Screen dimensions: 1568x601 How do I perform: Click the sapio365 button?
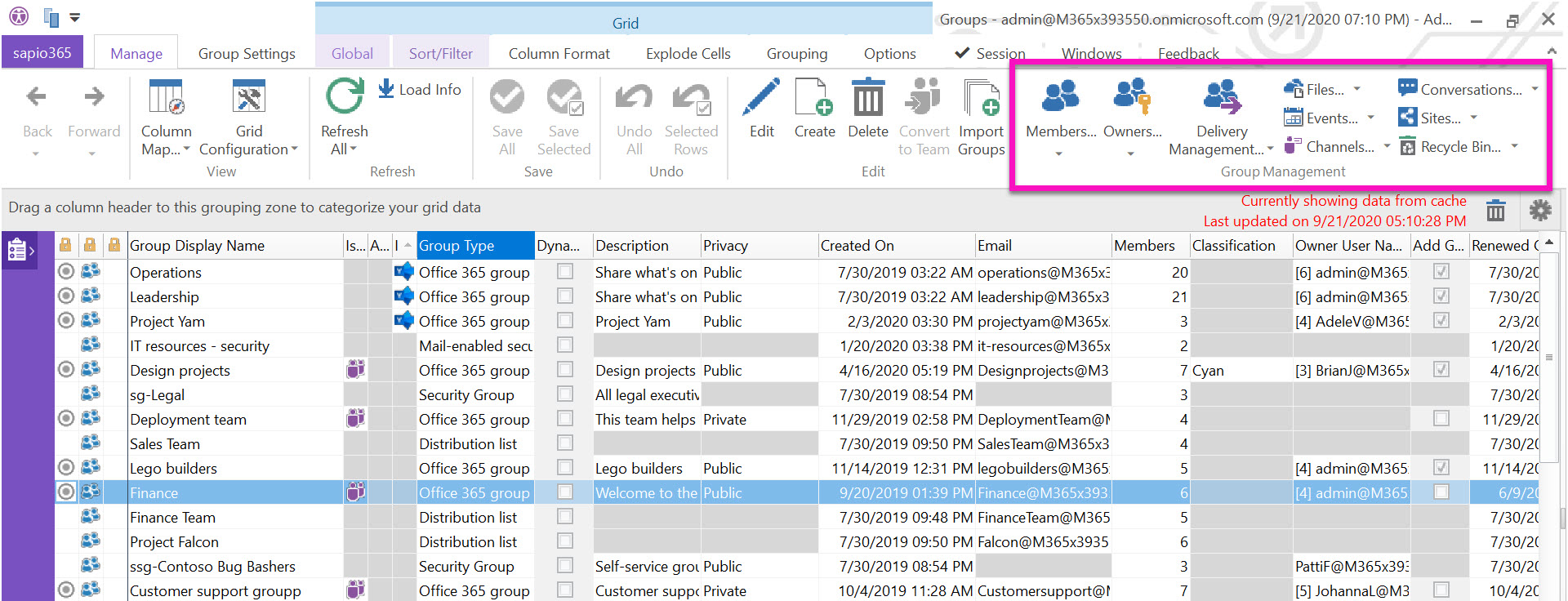(42, 52)
